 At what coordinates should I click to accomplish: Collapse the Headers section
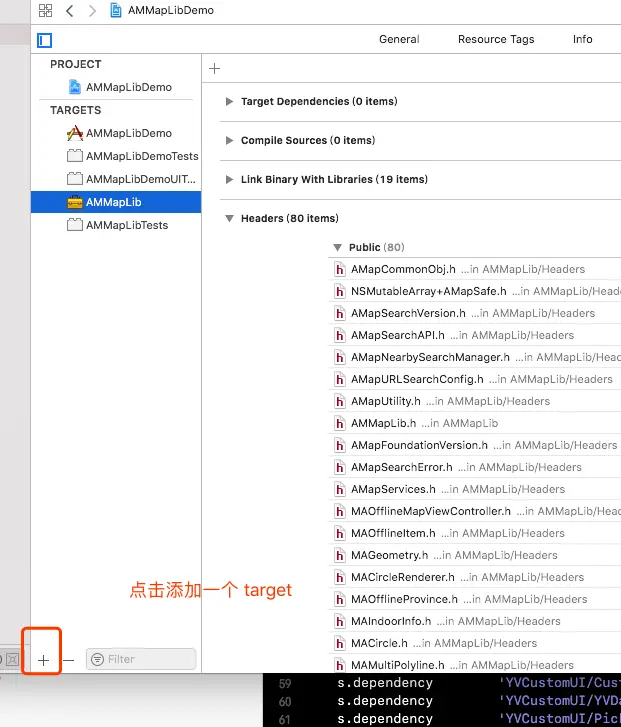[x=229, y=218]
